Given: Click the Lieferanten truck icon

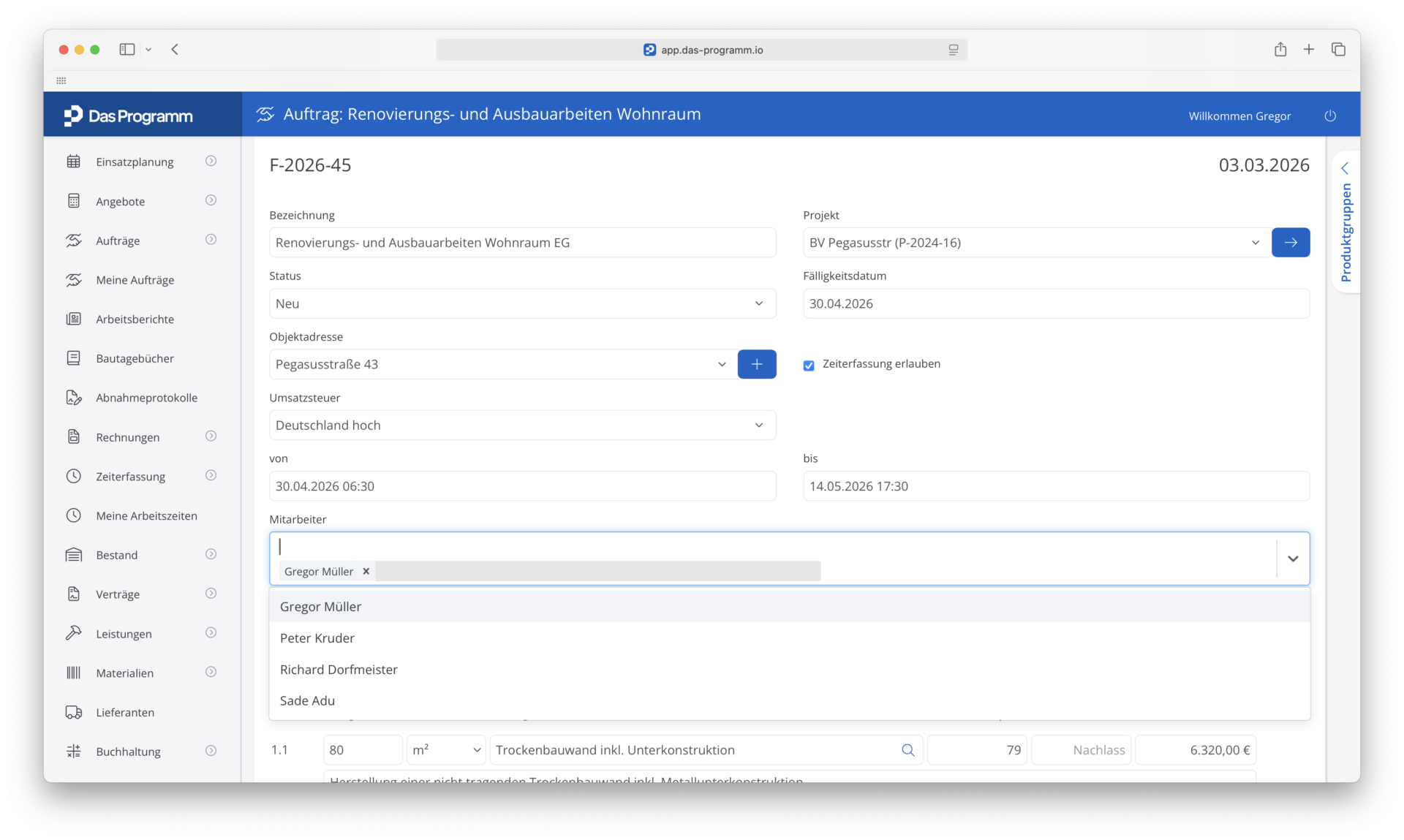Looking at the screenshot, I should click(74, 712).
